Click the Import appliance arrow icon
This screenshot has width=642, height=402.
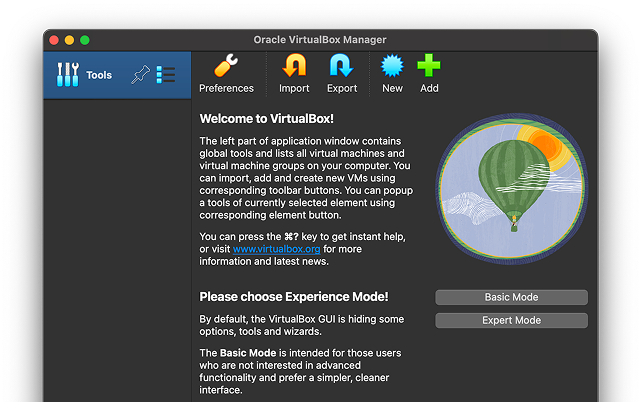(294, 65)
